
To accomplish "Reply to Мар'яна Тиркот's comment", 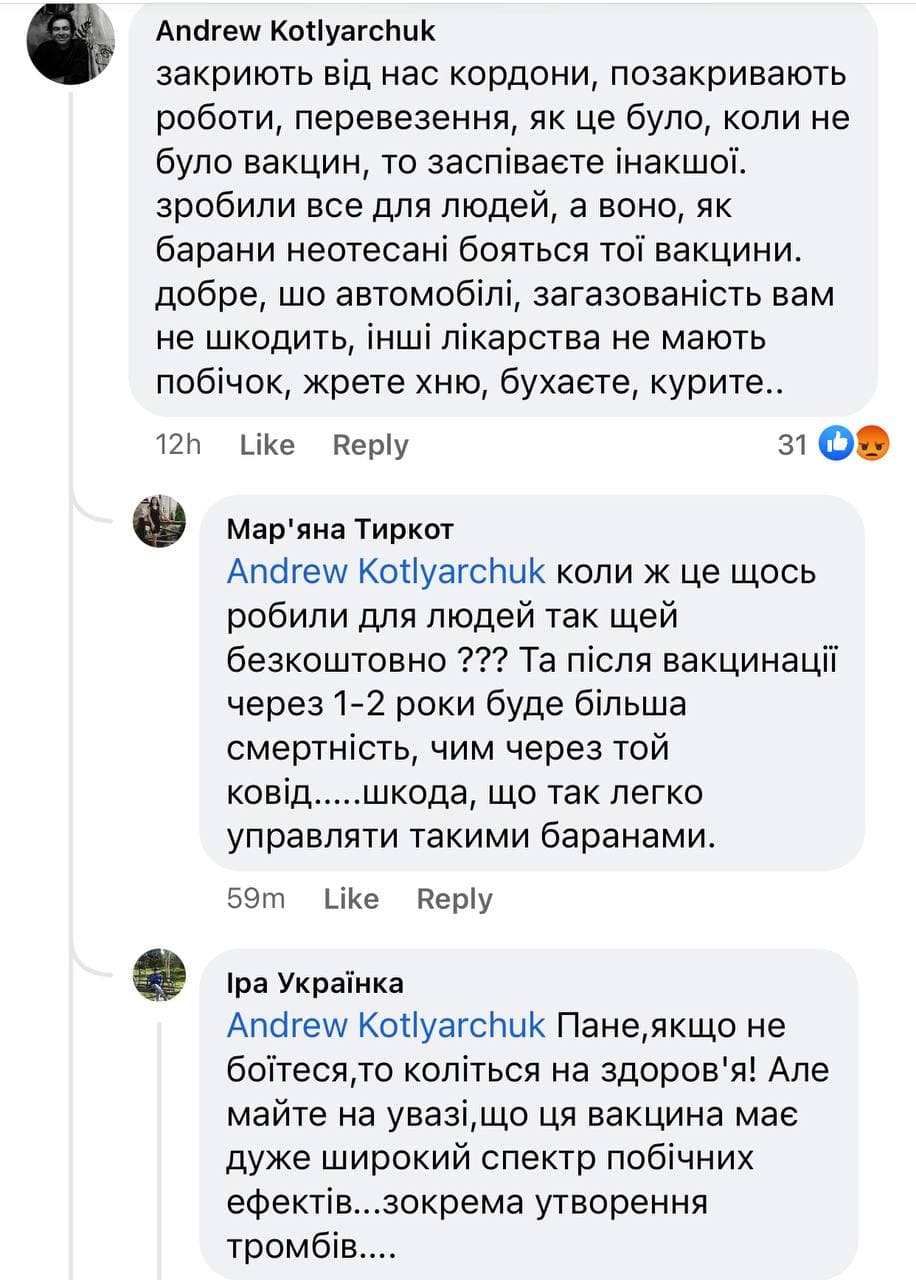I will 454,899.
